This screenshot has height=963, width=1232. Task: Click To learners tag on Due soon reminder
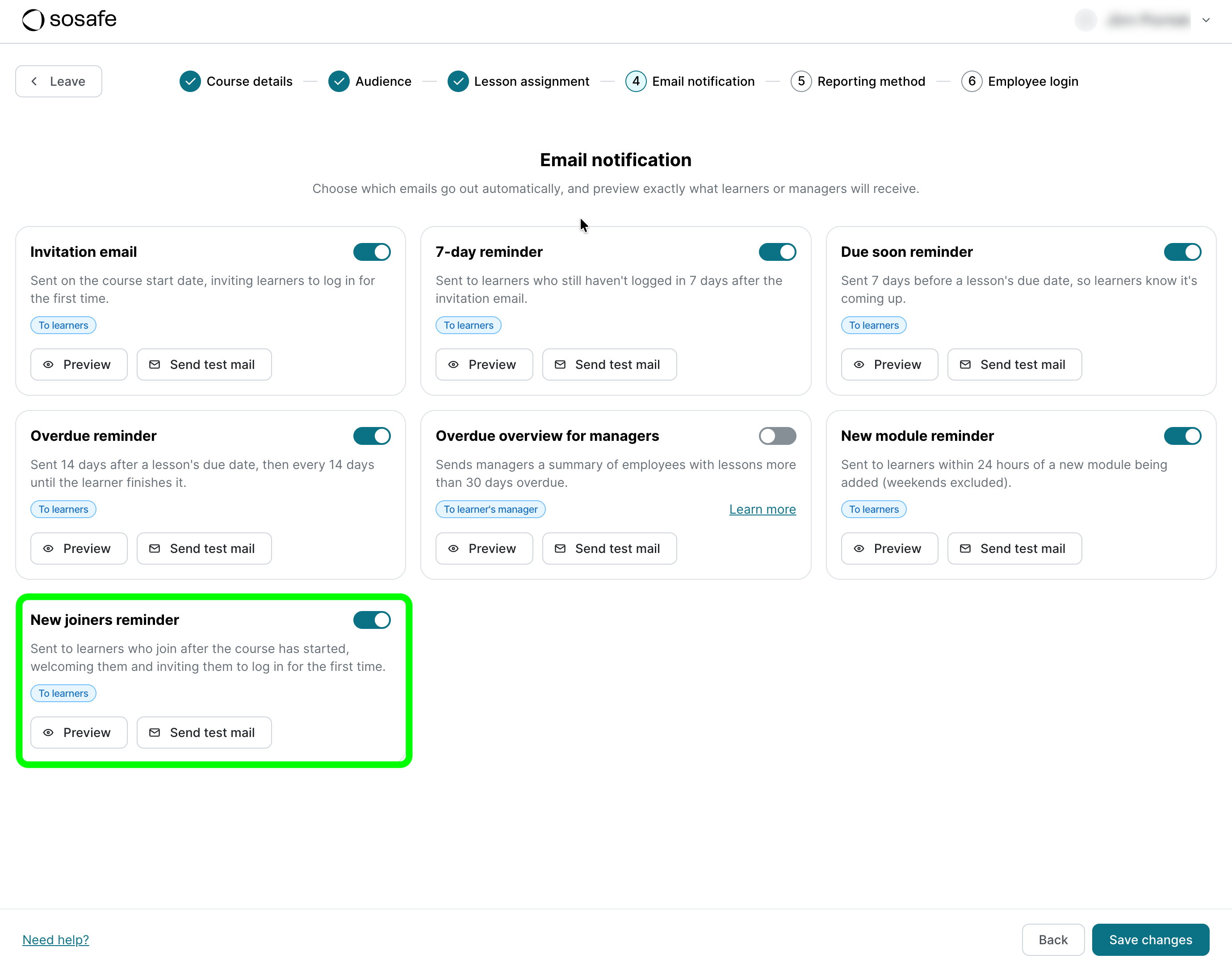click(x=874, y=325)
